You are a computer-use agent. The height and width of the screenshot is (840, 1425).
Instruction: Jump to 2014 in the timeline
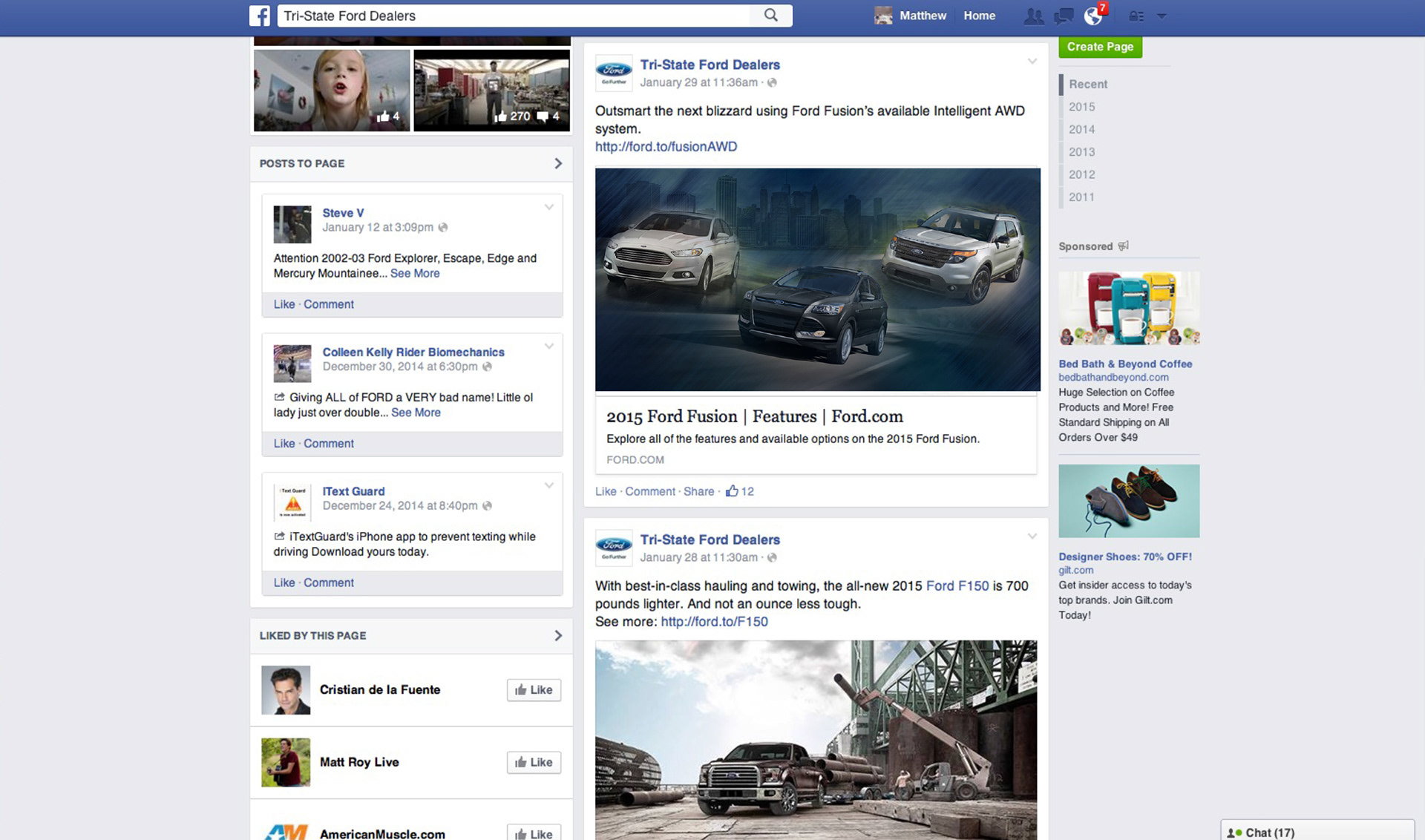coord(1081,129)
